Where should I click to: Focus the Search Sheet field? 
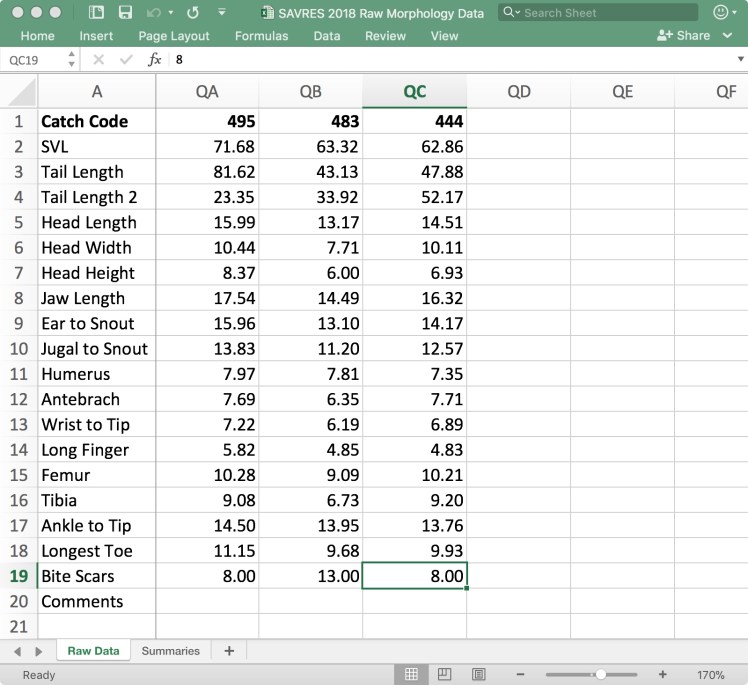pos(598,12)
